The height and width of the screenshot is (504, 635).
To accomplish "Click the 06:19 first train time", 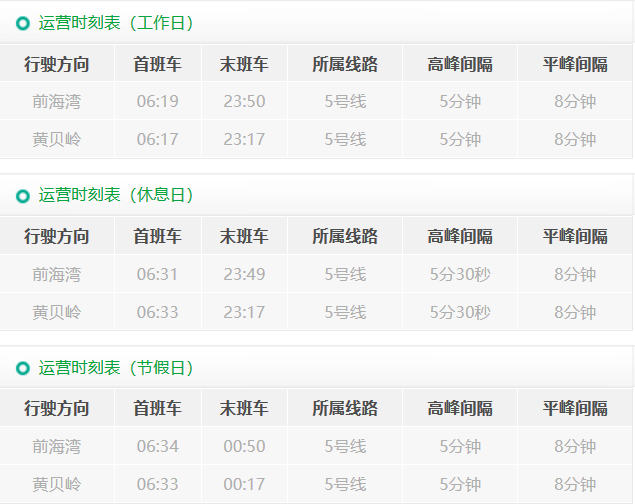I will pyautogui.click(x=157, y=102).
